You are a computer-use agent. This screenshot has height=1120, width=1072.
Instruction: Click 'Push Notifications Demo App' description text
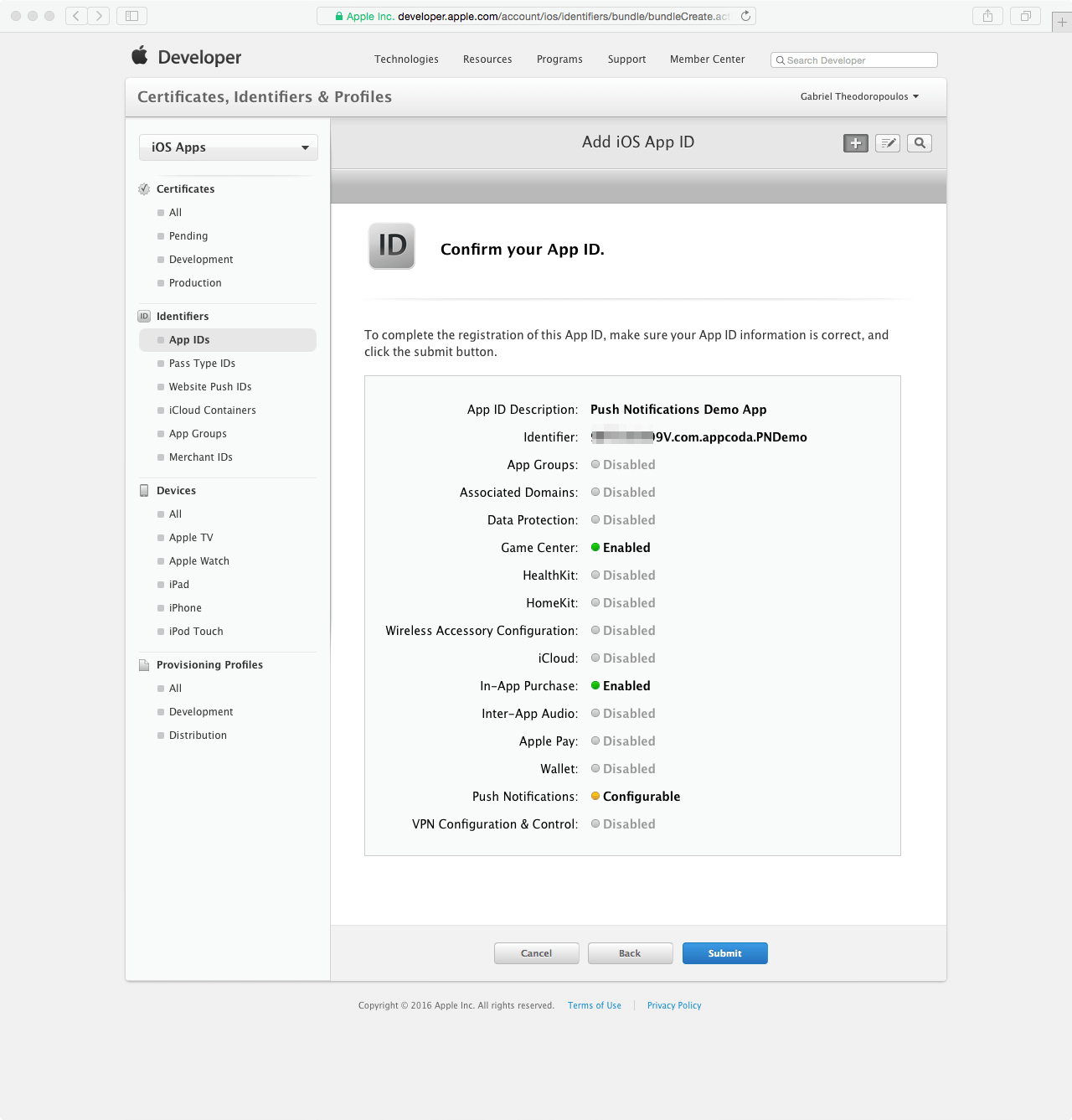coord(678,410)
